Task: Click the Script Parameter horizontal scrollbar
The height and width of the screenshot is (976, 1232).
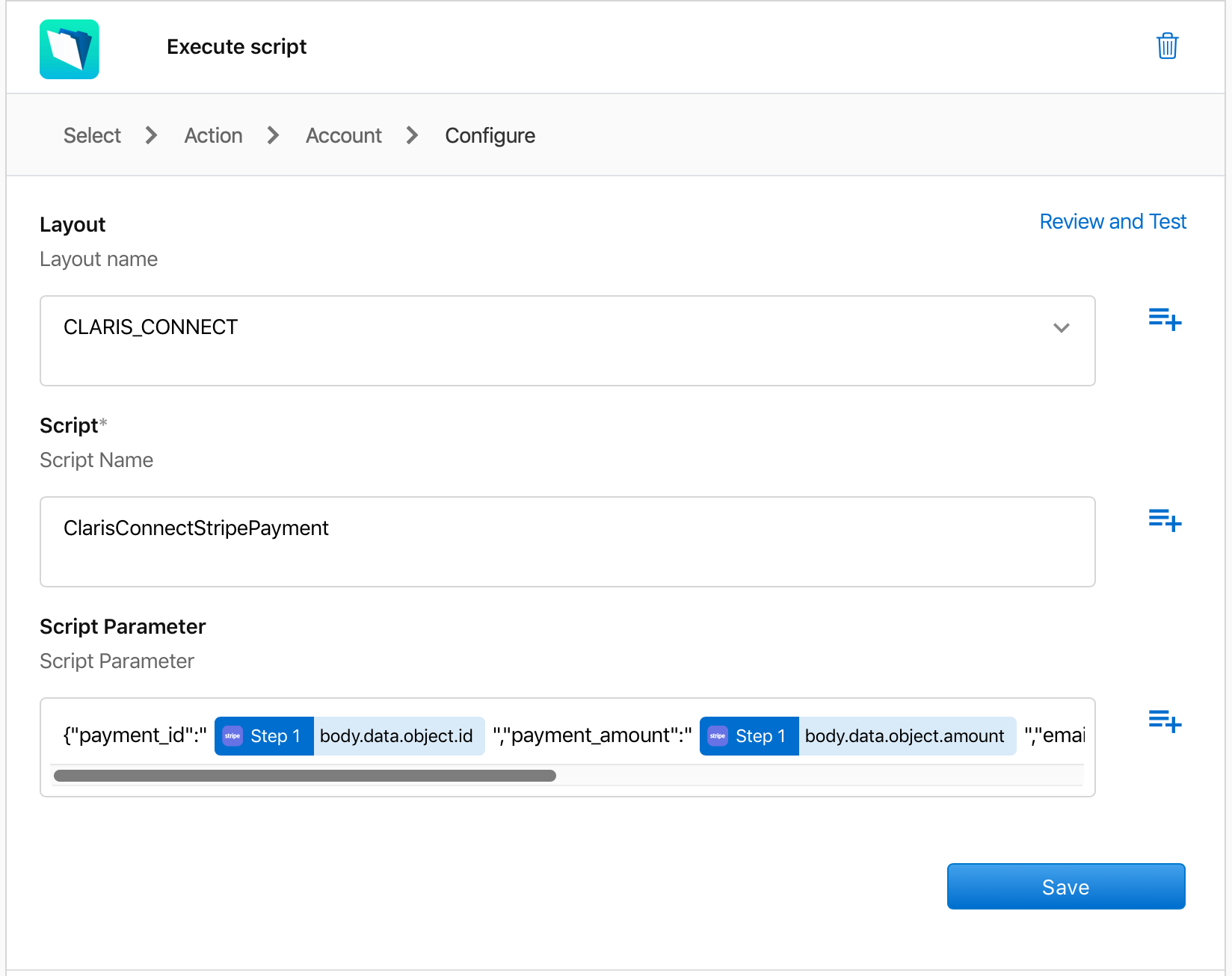Action: 305,776
